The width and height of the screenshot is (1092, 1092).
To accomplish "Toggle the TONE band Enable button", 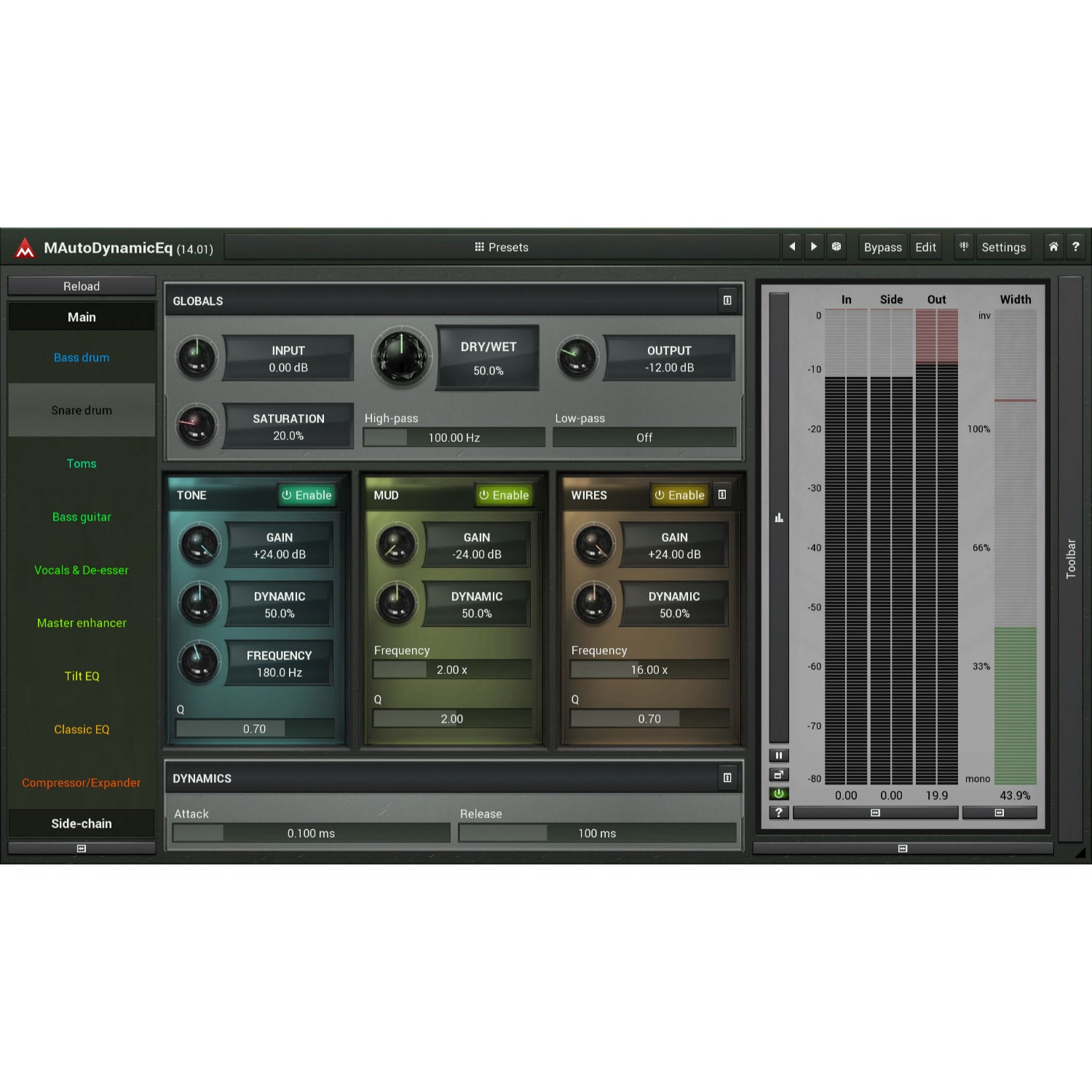I will [x=306, y=495].
